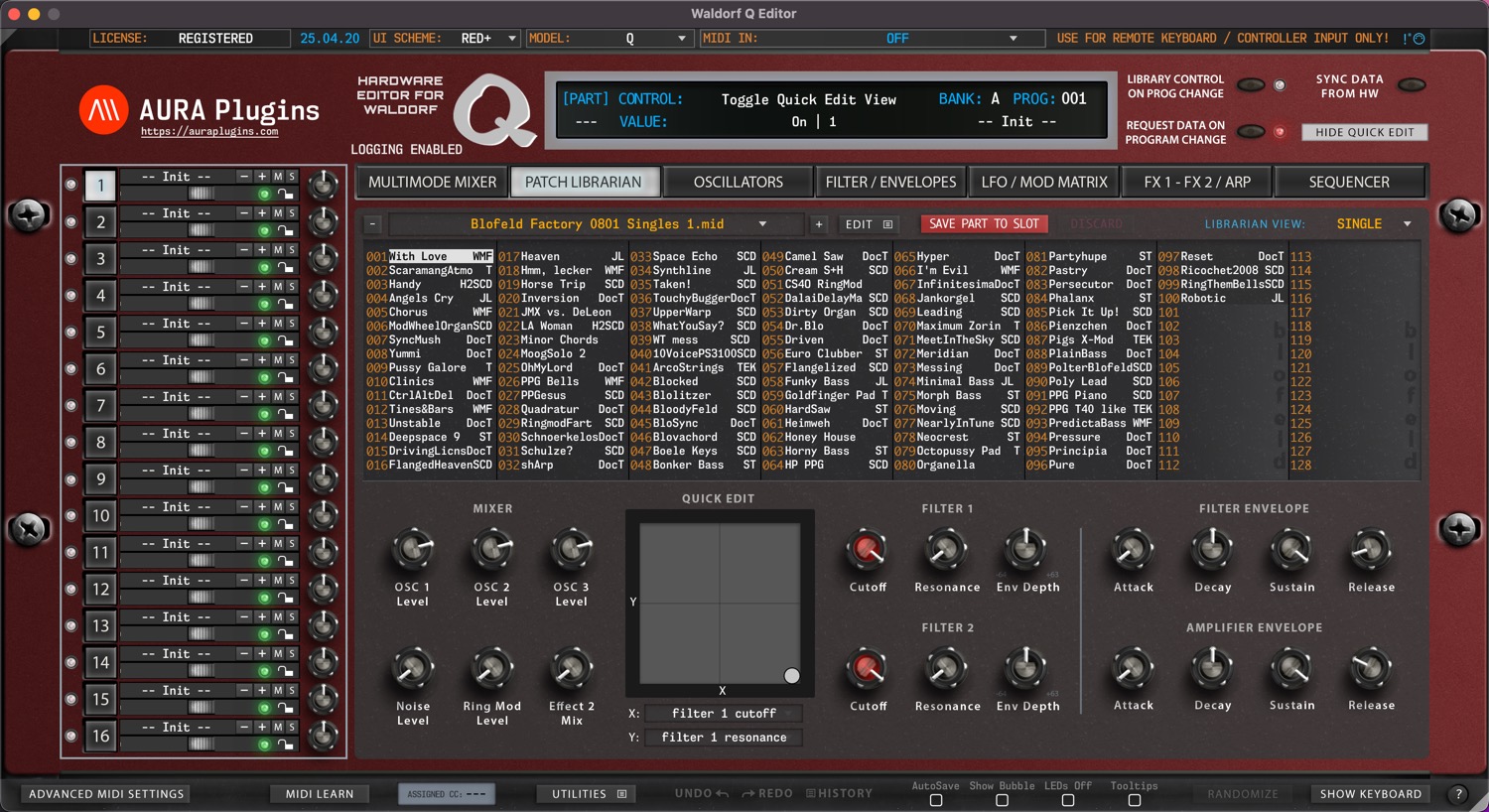The width and height of the screenshot is (1489, 812).
Task: Enable the AutoSave checkbox
Action: click(936, 800)
